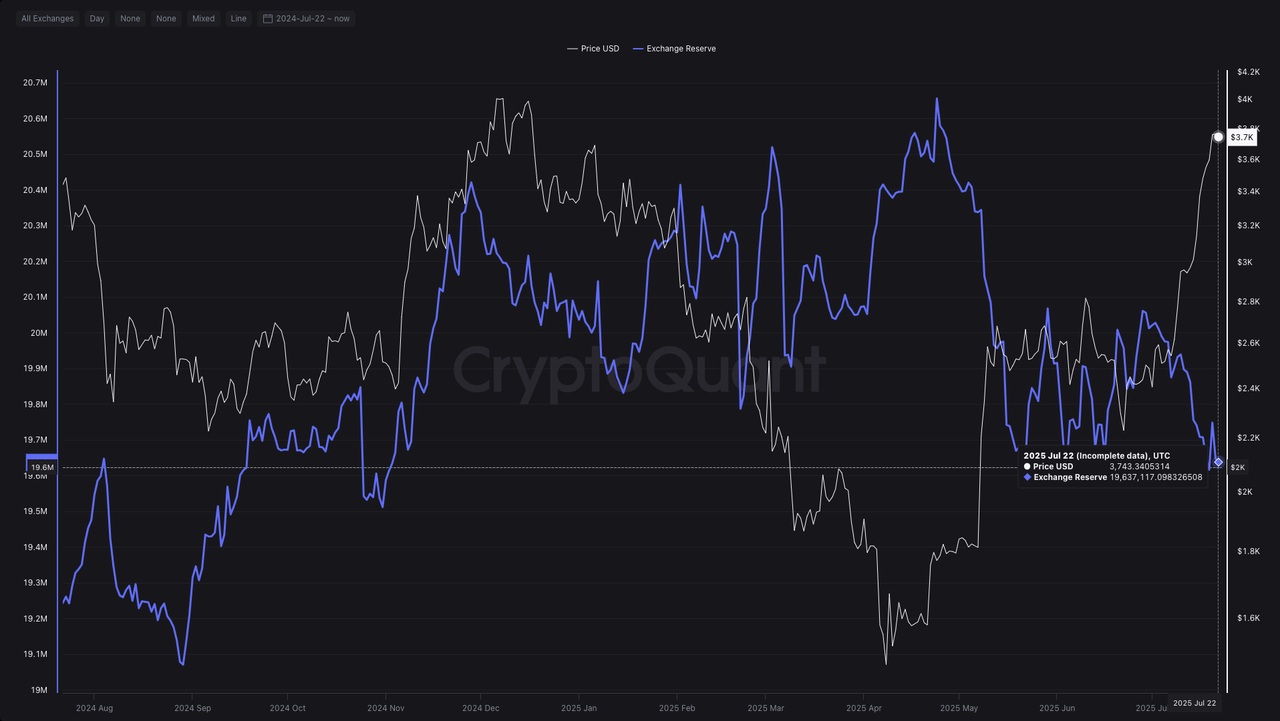Open the All Exchanges selector
1280x721 pixels.
[x=47, y=18]
